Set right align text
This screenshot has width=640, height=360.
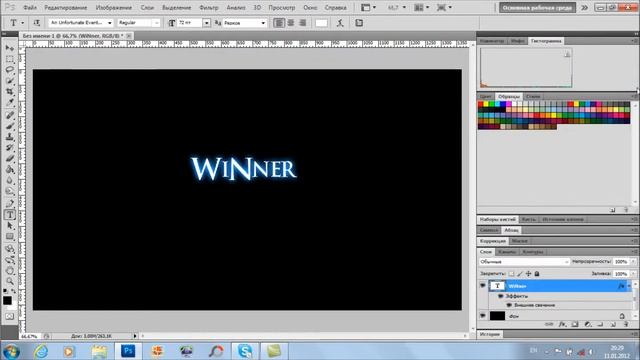302,23
